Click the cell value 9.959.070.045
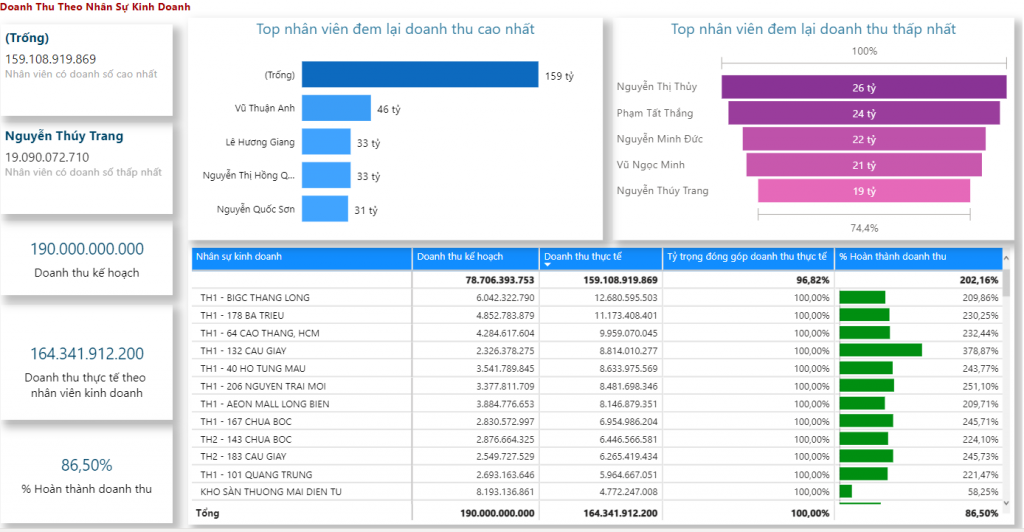Image resolution: width=1024 pixels, height=532 pixels. pyautogui.click(x=628, y=333)
